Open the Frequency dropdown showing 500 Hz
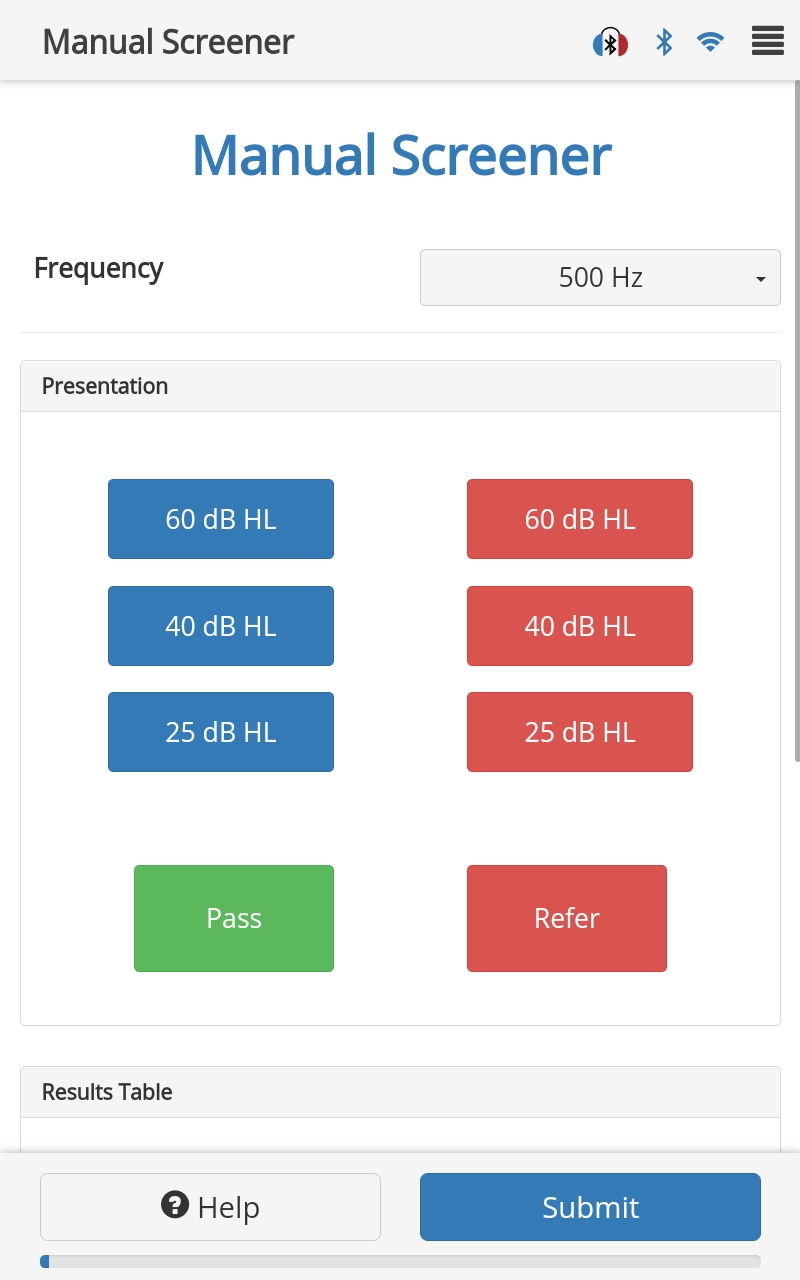Image resolution: width=800 pixels, height=1280 pixels. 600,277
